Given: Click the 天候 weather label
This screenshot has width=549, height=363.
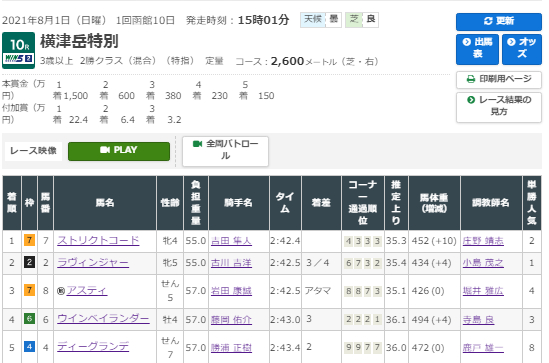Looking at the screenshot, I should [x=313, y=19].
